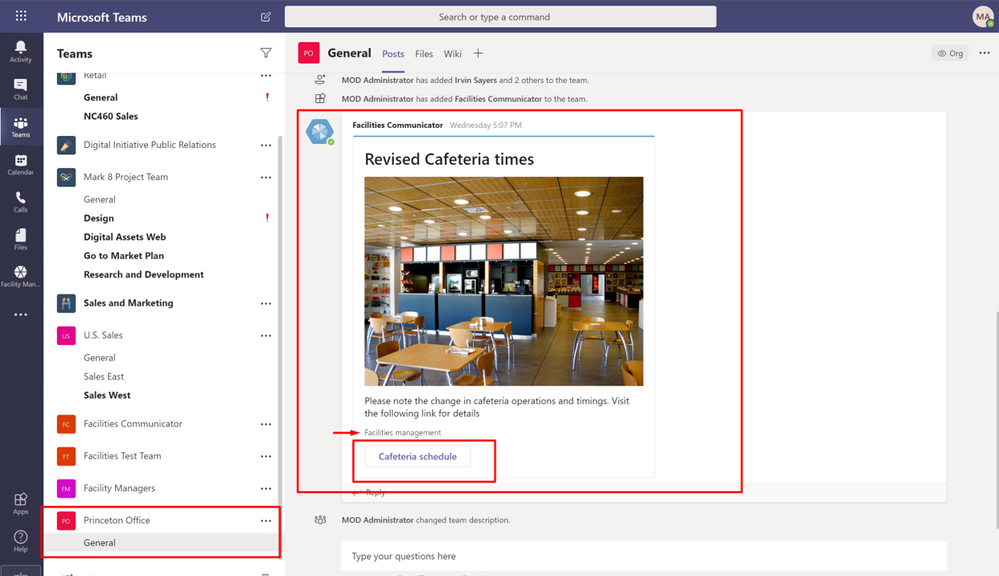Viewport: 999px width, 576px height.
Task: Open more options for Facilities Test Team
Action: click(x=266, y=456)
